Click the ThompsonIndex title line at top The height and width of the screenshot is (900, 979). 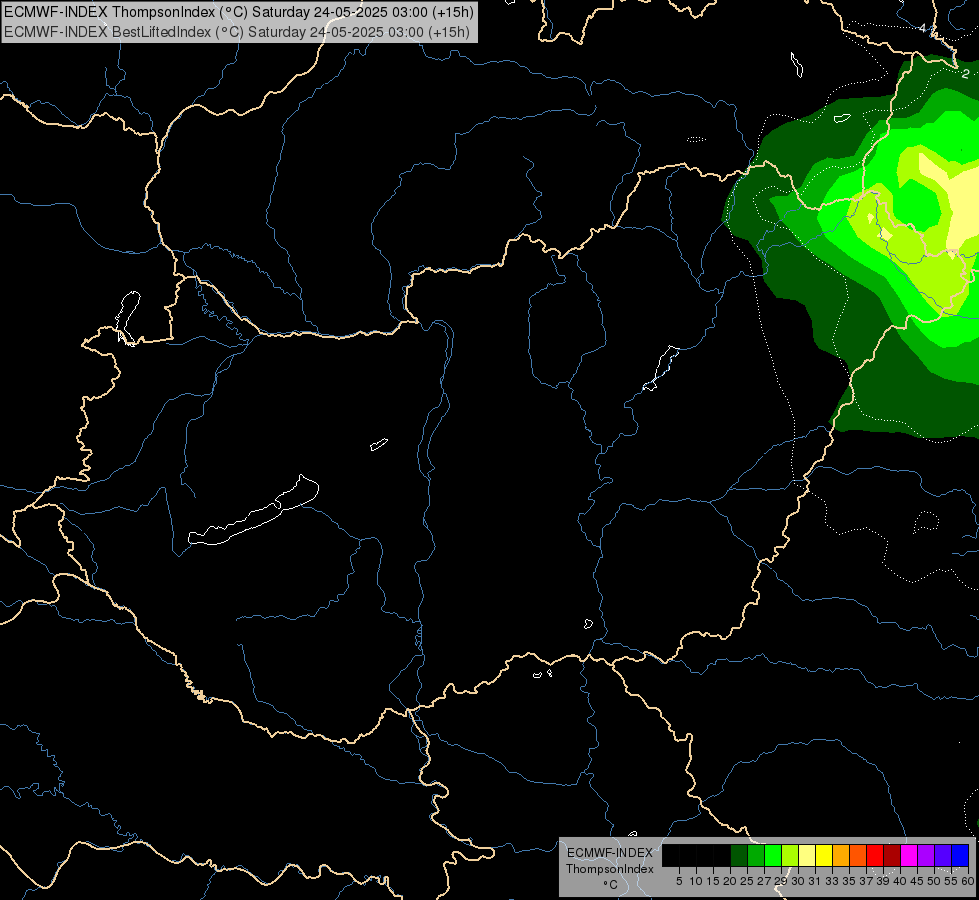click(239, 12)
